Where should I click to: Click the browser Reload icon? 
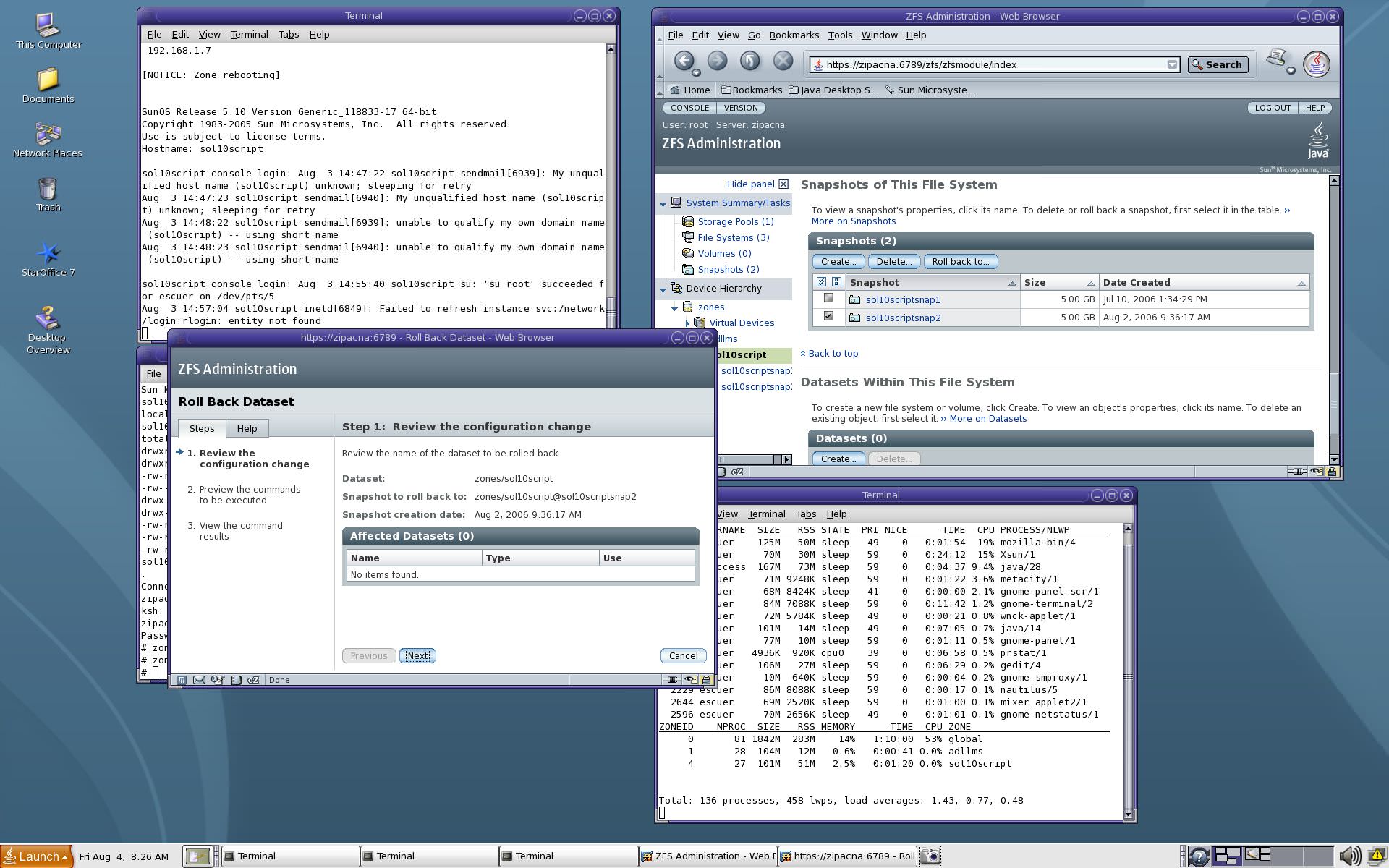(x=749, y=61)
